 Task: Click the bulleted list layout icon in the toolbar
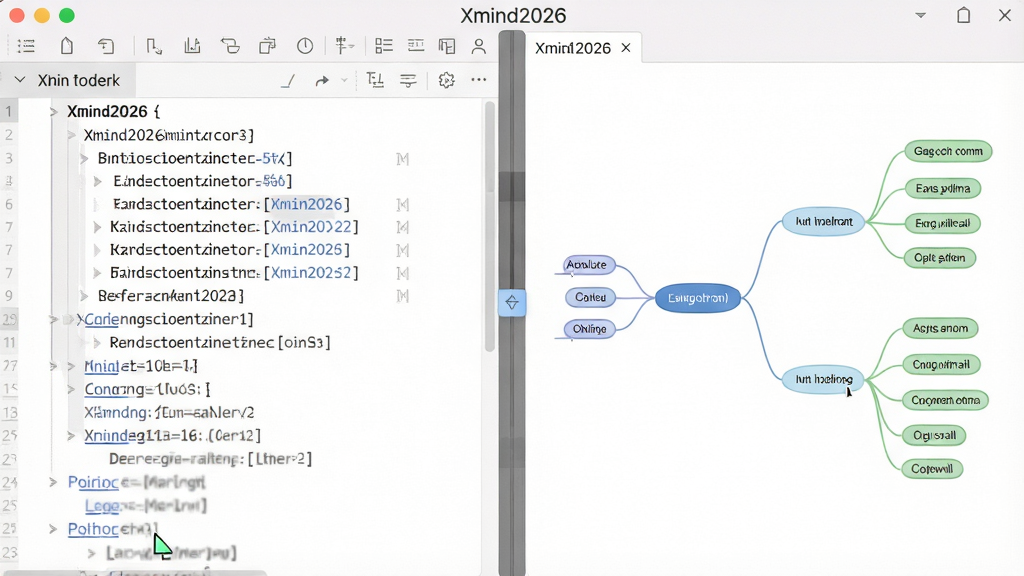point(384,46)
